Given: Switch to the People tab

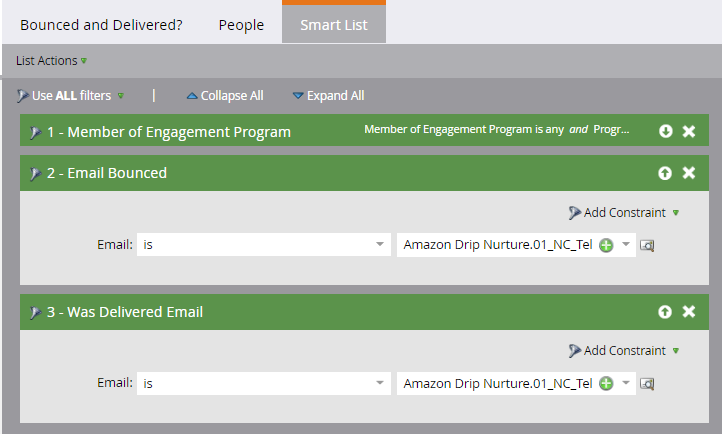Looking at the screenshot, I should 241,25.
